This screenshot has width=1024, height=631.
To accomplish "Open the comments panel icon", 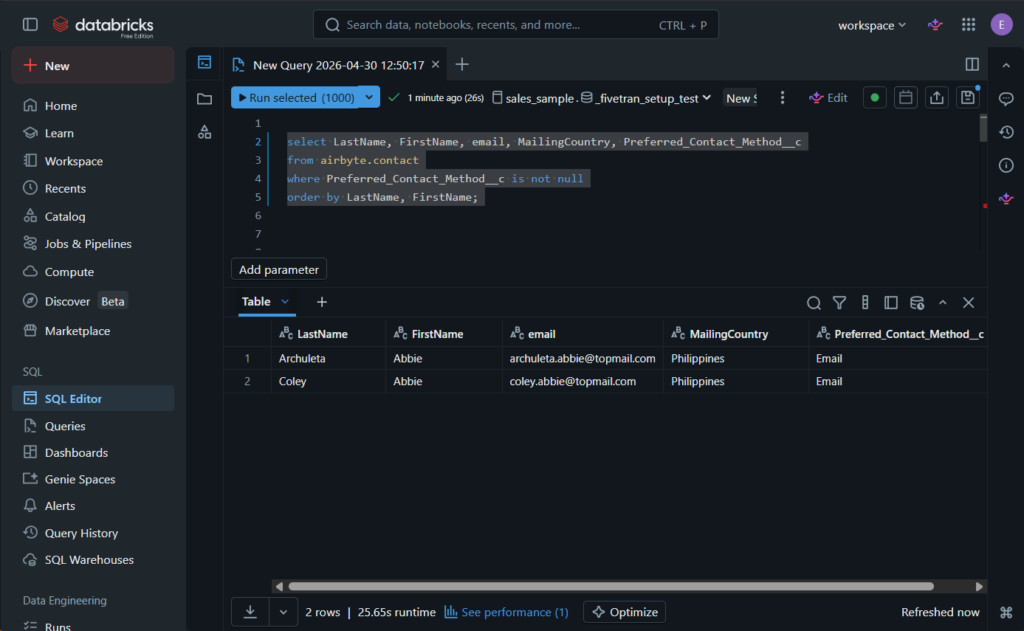I will point(1006,99).
